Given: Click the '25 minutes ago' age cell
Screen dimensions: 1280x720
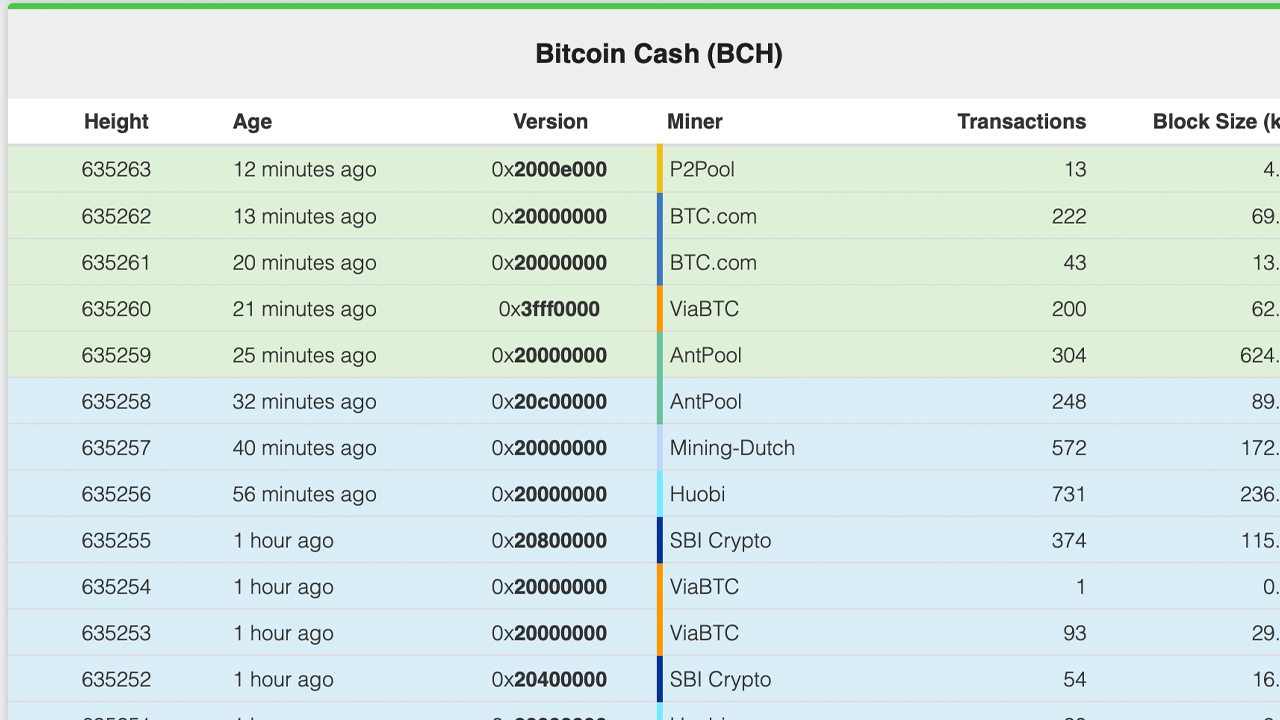Looking at the screenshot, I should (x=305, y=355).
